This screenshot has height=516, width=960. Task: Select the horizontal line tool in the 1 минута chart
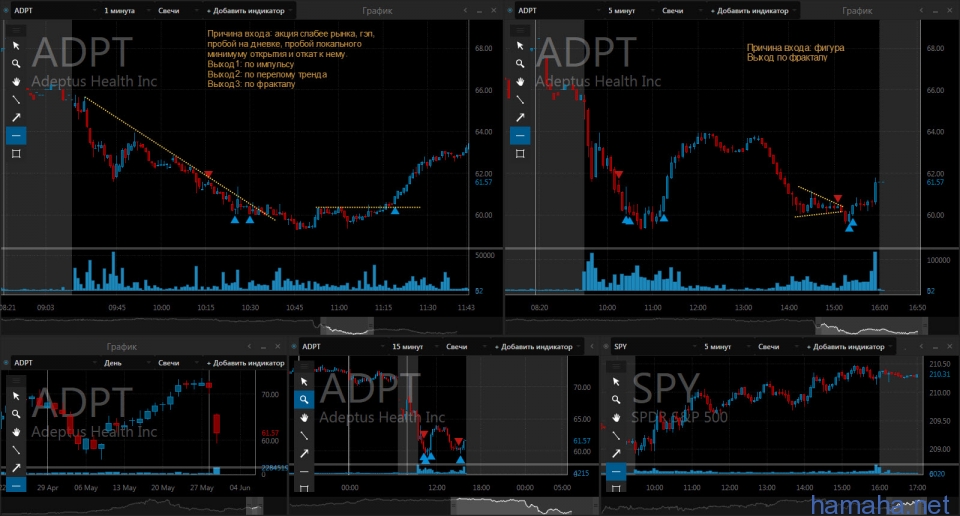[x=16, y=135]
